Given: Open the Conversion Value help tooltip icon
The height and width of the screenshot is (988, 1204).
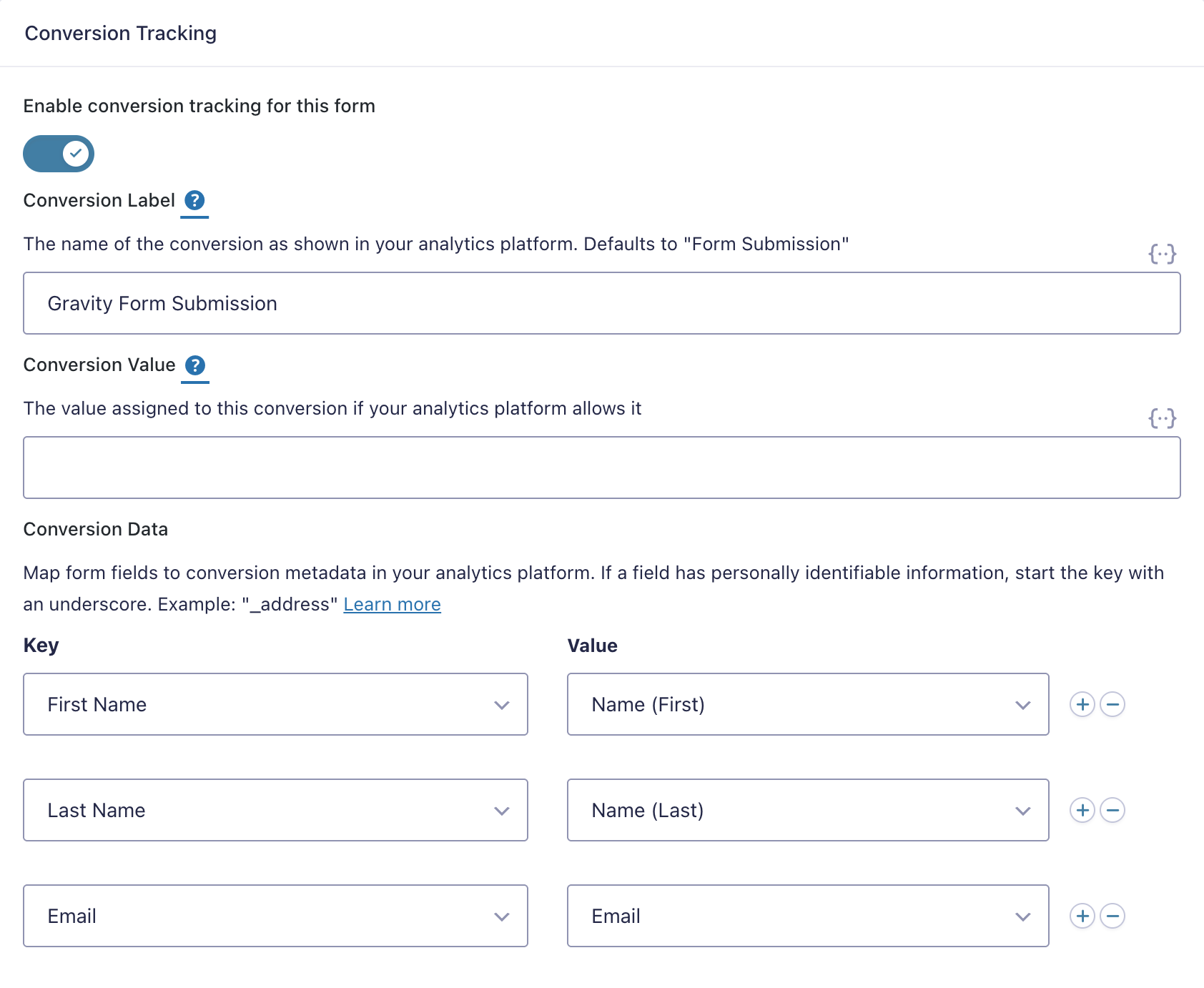Looking at the screenshot, I should tap(194, 365).
